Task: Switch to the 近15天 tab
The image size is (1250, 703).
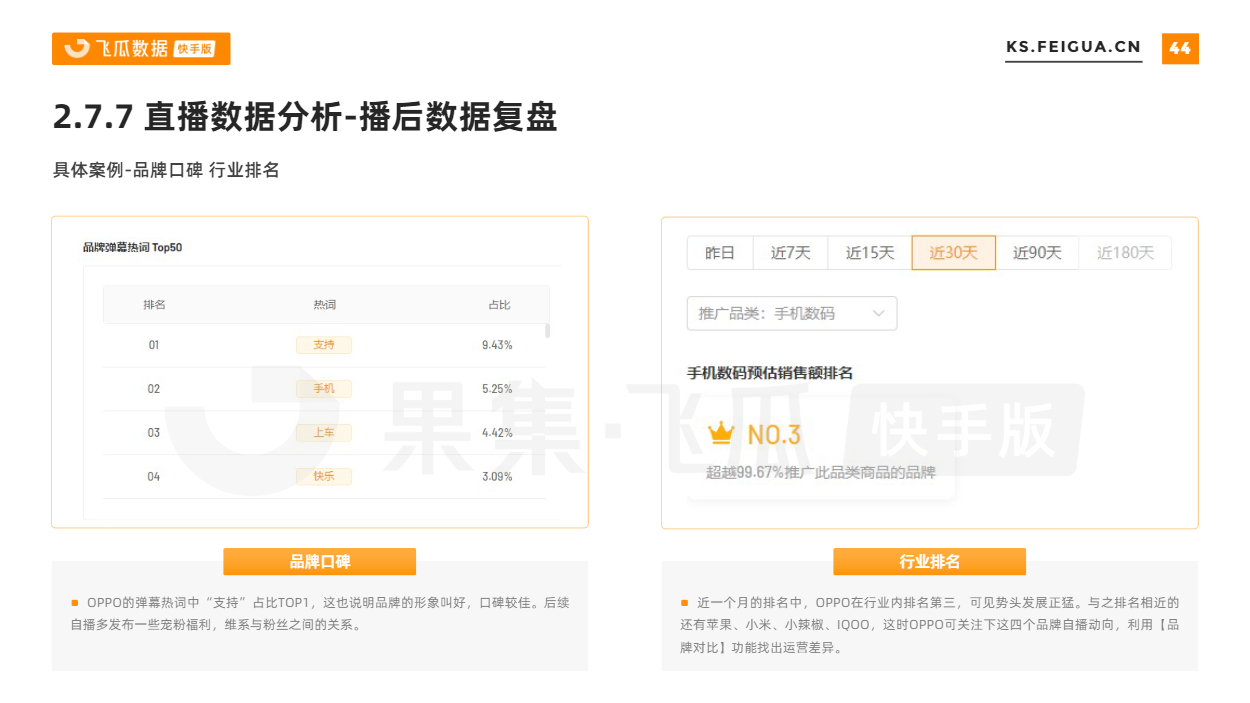Action: 870,253
